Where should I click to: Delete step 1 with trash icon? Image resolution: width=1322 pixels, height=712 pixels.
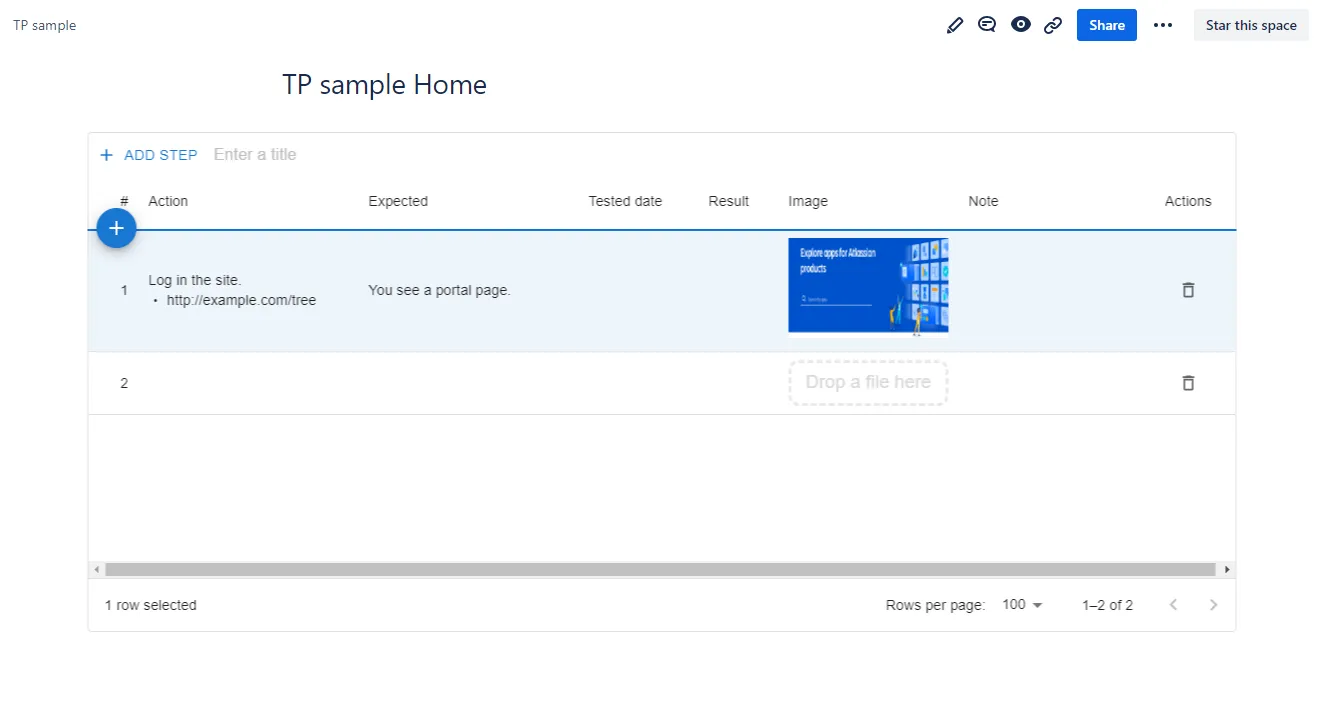pyautogui.click(x=1188, y=290)
